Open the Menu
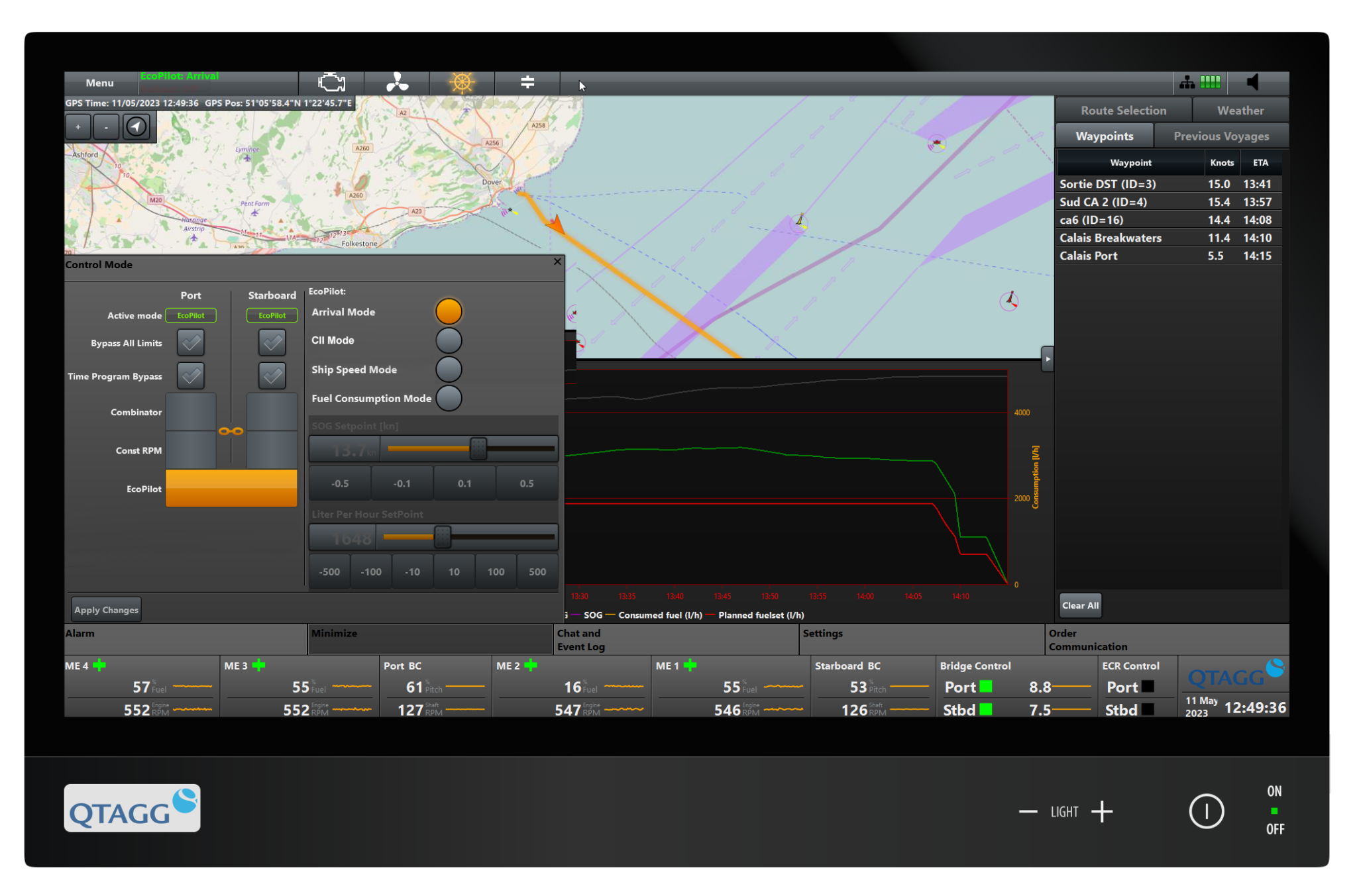Screen dimensions: 1357x896 click(x=99, y=83)
